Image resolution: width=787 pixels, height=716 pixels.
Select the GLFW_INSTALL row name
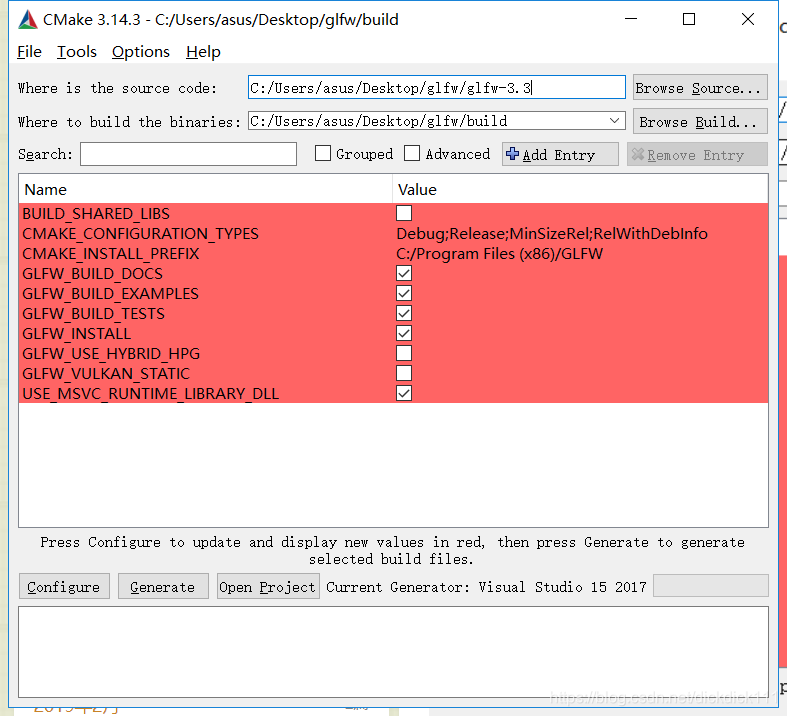tap(76, 334)
